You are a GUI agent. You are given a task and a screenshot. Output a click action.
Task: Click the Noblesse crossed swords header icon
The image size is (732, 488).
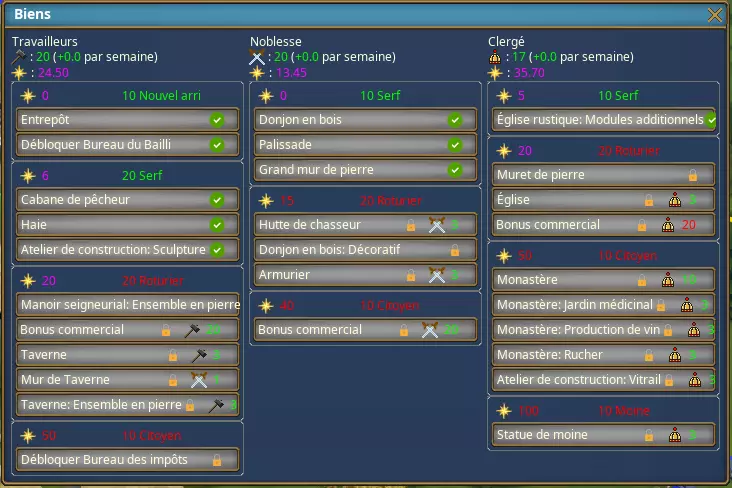coord(256,57)
